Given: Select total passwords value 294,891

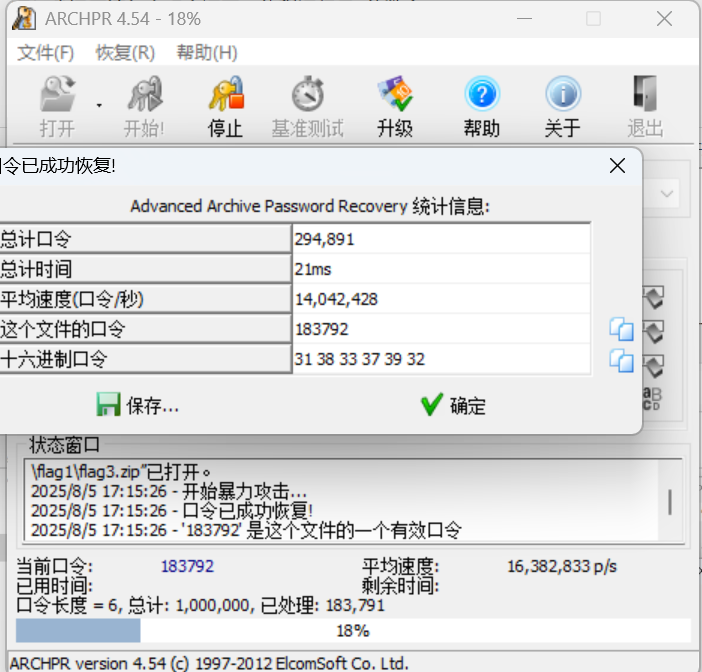Looking at the screenshot, I should tap(441, 239).
